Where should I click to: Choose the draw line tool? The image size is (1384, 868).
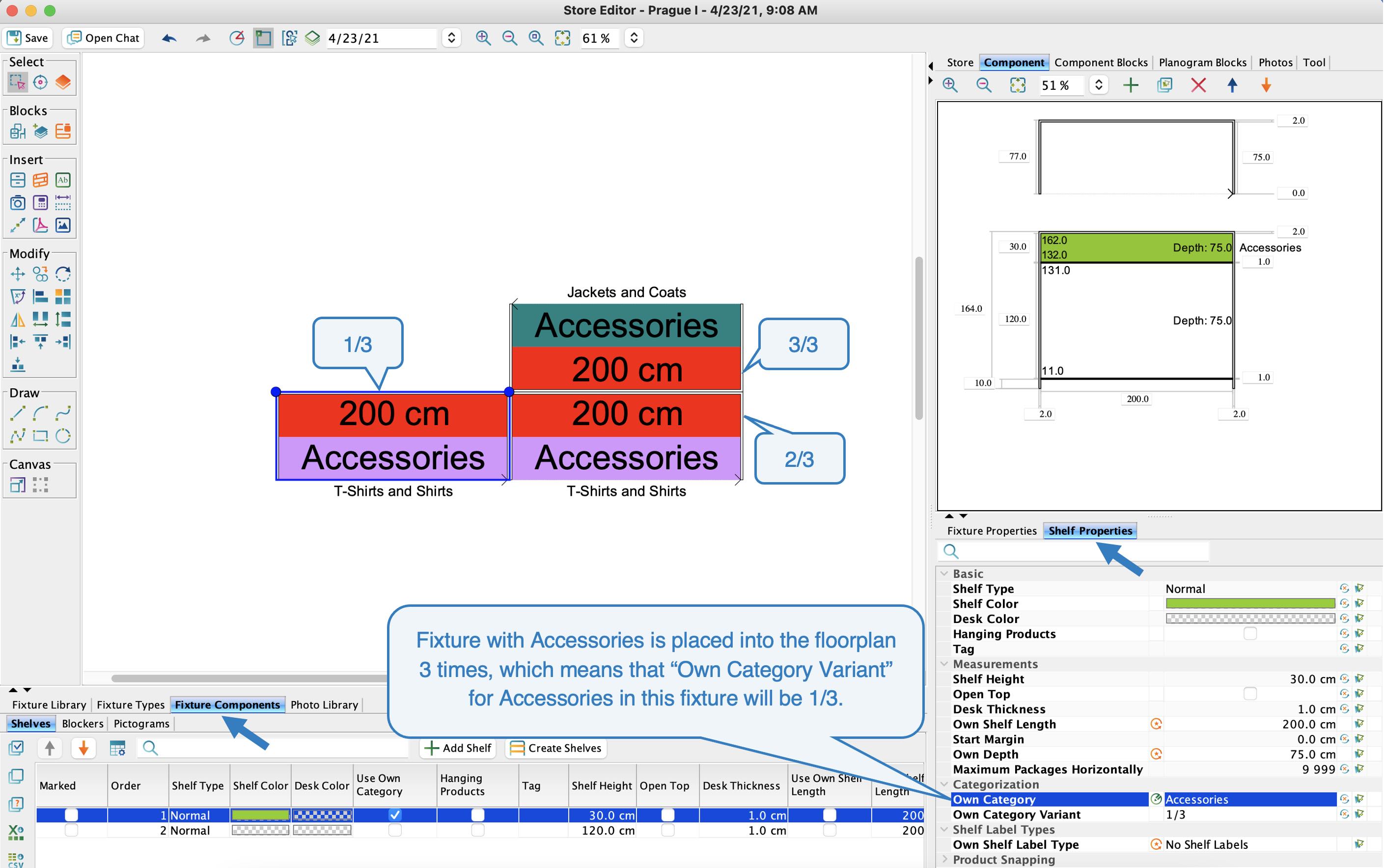[18, 413]
